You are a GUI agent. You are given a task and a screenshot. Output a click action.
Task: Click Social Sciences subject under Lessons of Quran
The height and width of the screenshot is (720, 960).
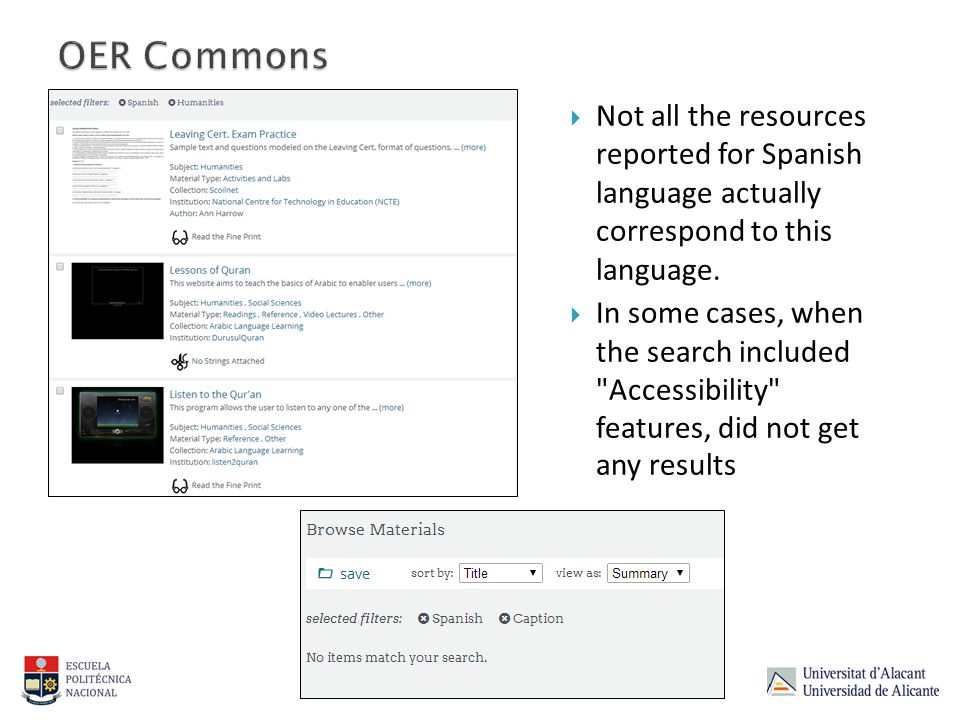tap(274, 303)
